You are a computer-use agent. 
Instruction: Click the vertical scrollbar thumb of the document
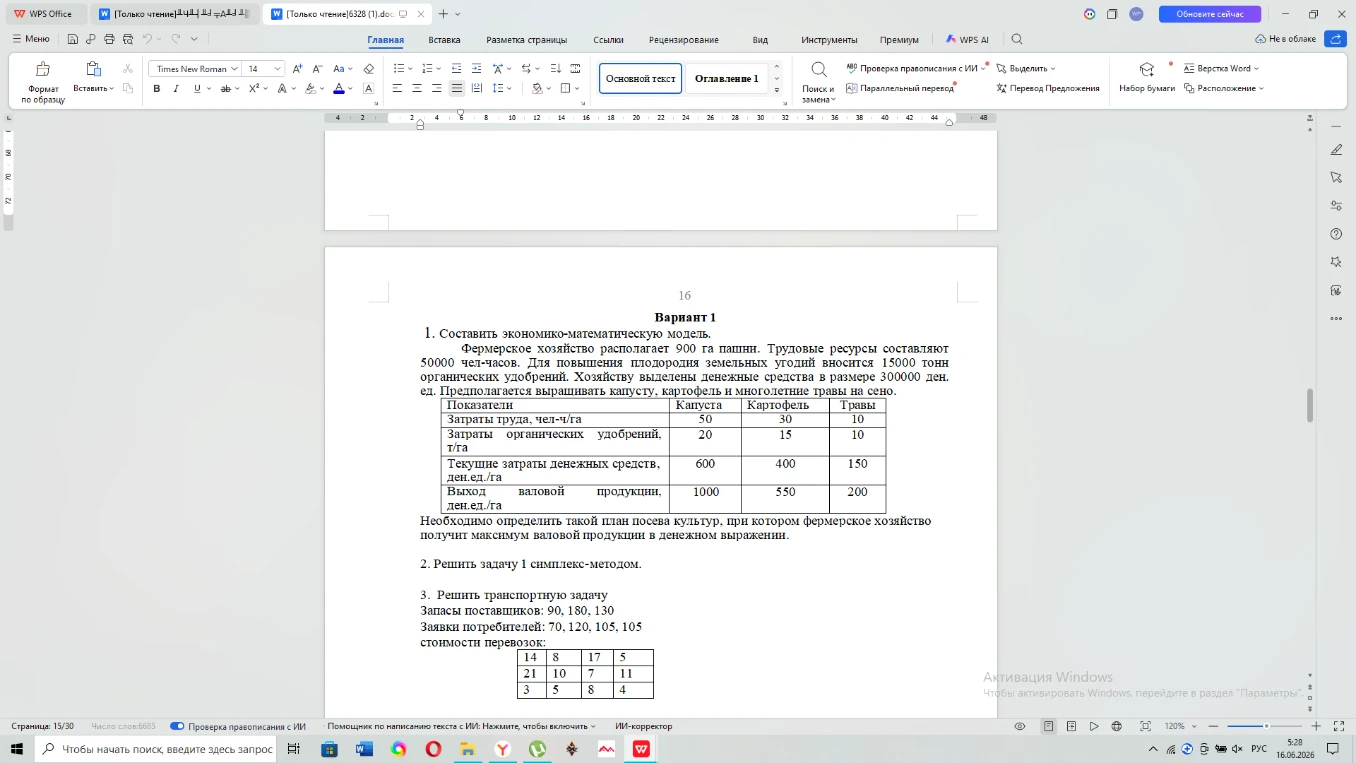1310,405
